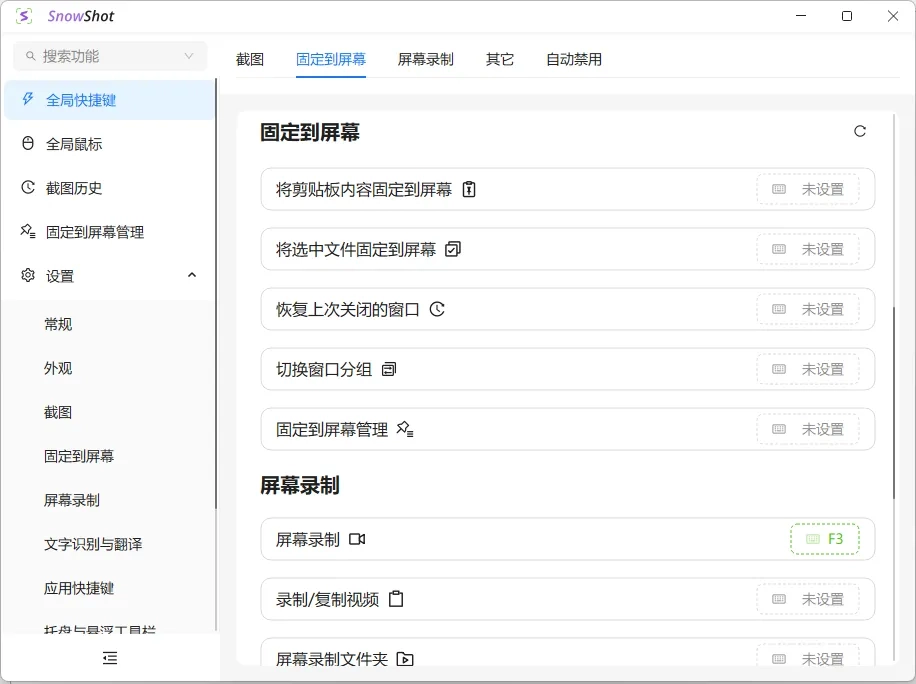The width and height of the screenshot is (916, 684).
Task: Click the keyboard icon in F3 shortcut box
Action: click(x=813, y=539)
